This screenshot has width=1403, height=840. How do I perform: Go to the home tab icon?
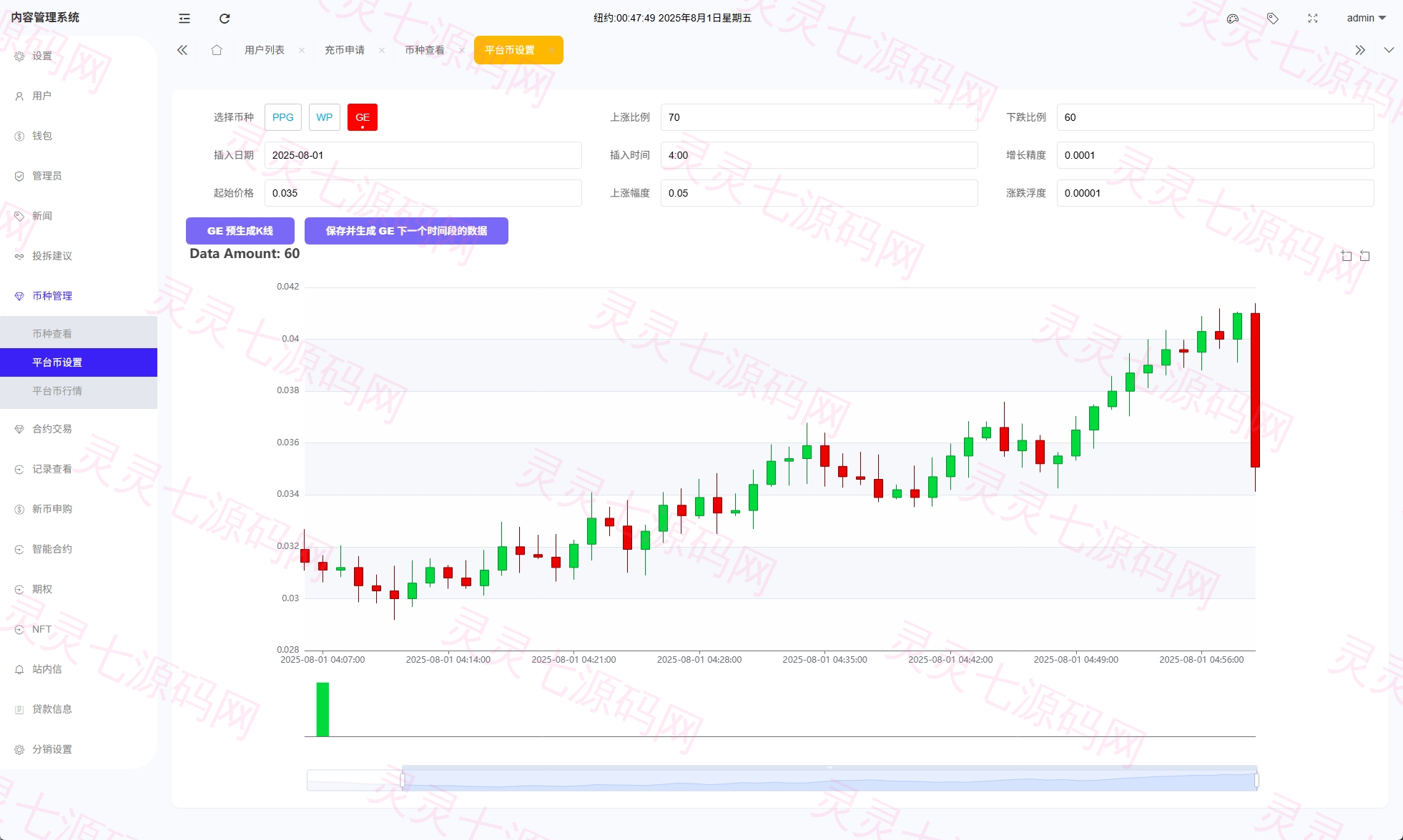coord(217,50)
